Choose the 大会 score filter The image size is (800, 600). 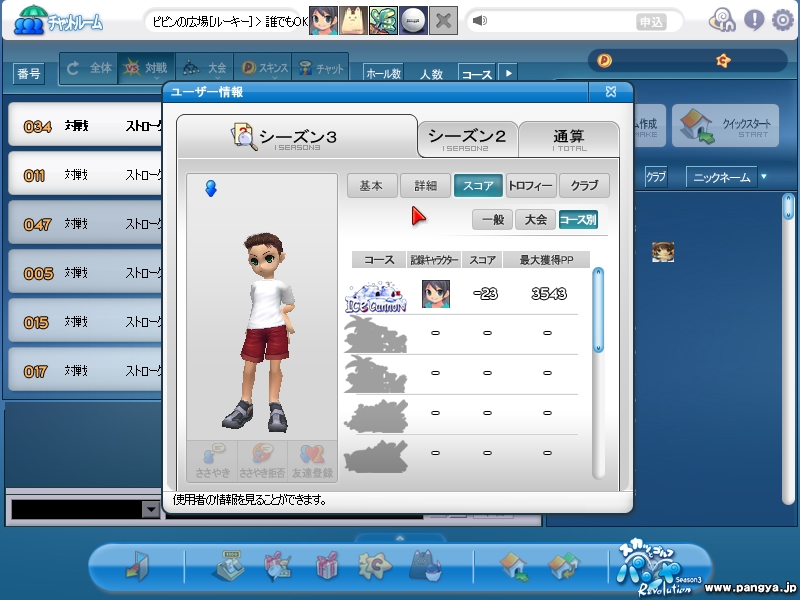[535, 220]
